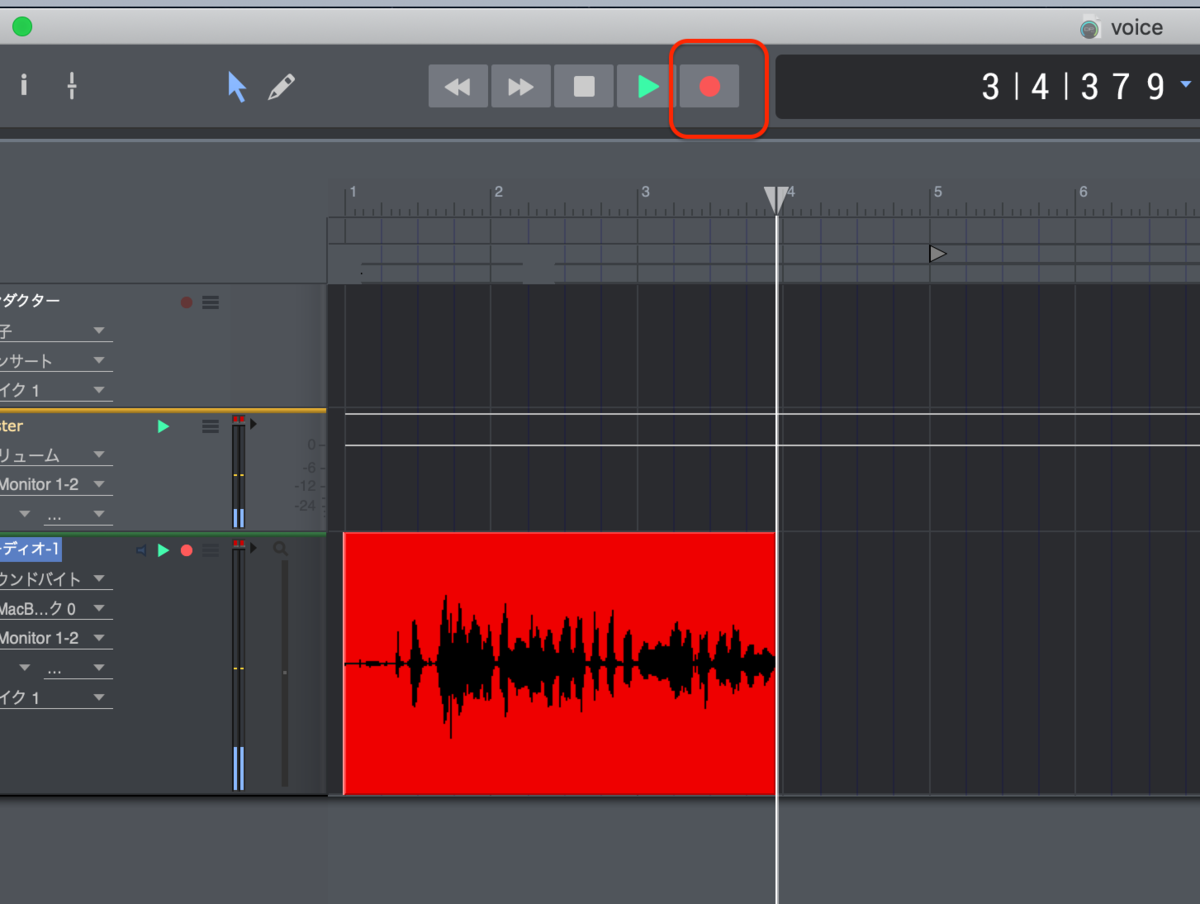Image resolution: width=1200 pixels, height=904 pixels.
Task: Click the playhead wiper on the time ruler
Action: tap(776, 200)
